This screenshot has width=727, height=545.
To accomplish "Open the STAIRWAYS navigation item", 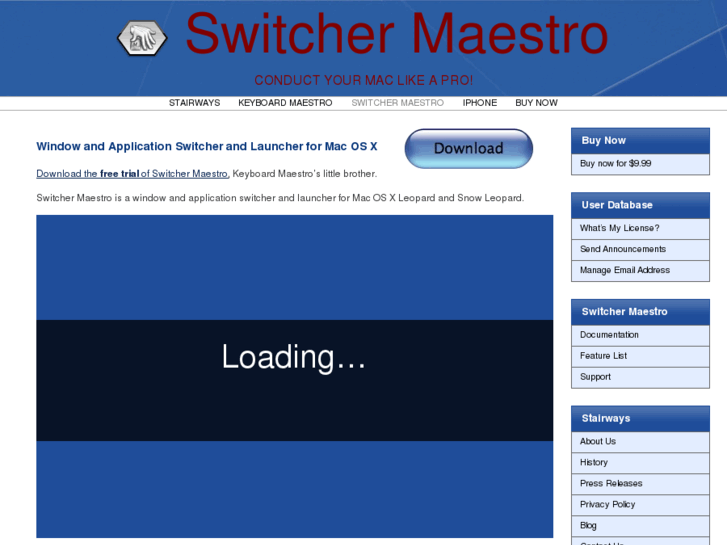I will [x=194, y=103].
